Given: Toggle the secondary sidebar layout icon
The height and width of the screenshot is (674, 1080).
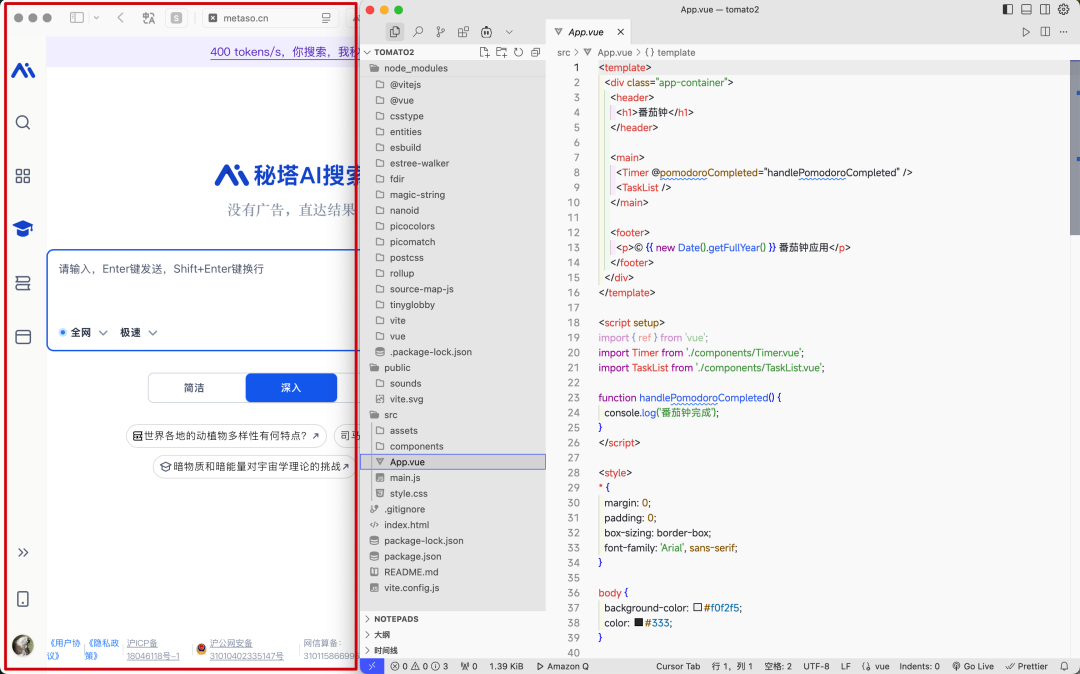Looking at the screenshot, I should (x=1045, y=10).
